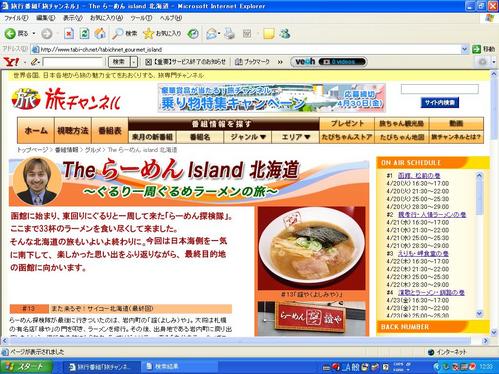Focus the Yahoo toolbar search field
499x374 pixels.
point(73,62)
